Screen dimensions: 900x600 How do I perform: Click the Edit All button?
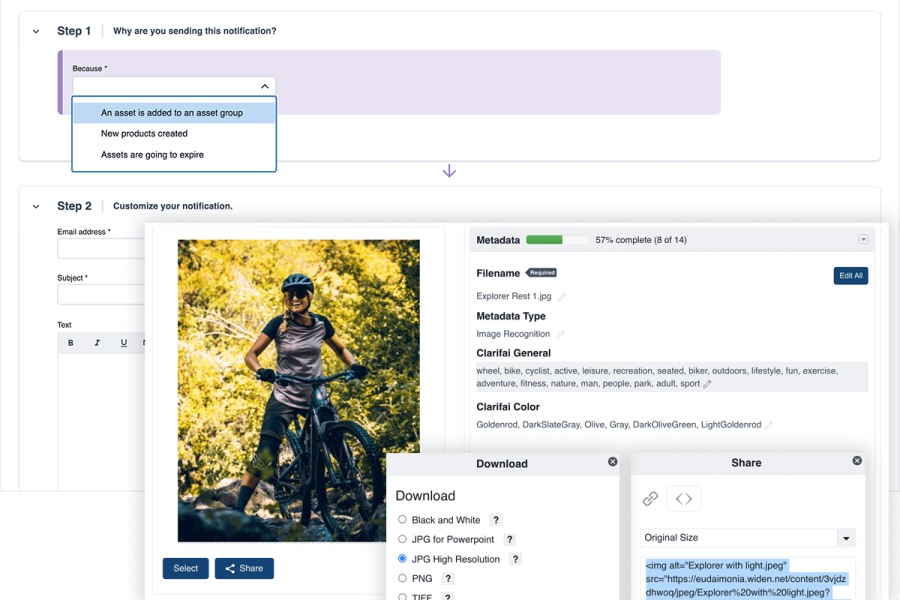(x=850, y=276)
